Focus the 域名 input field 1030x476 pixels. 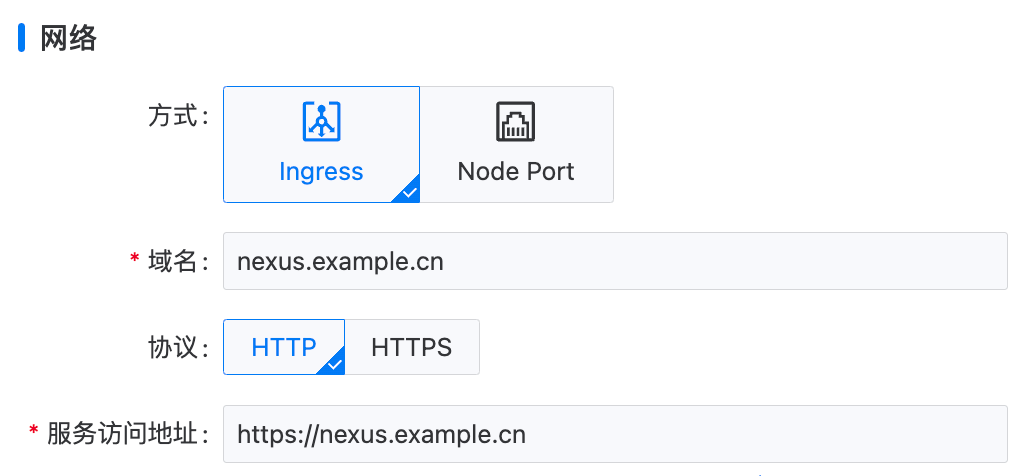(x=614, y=262)
